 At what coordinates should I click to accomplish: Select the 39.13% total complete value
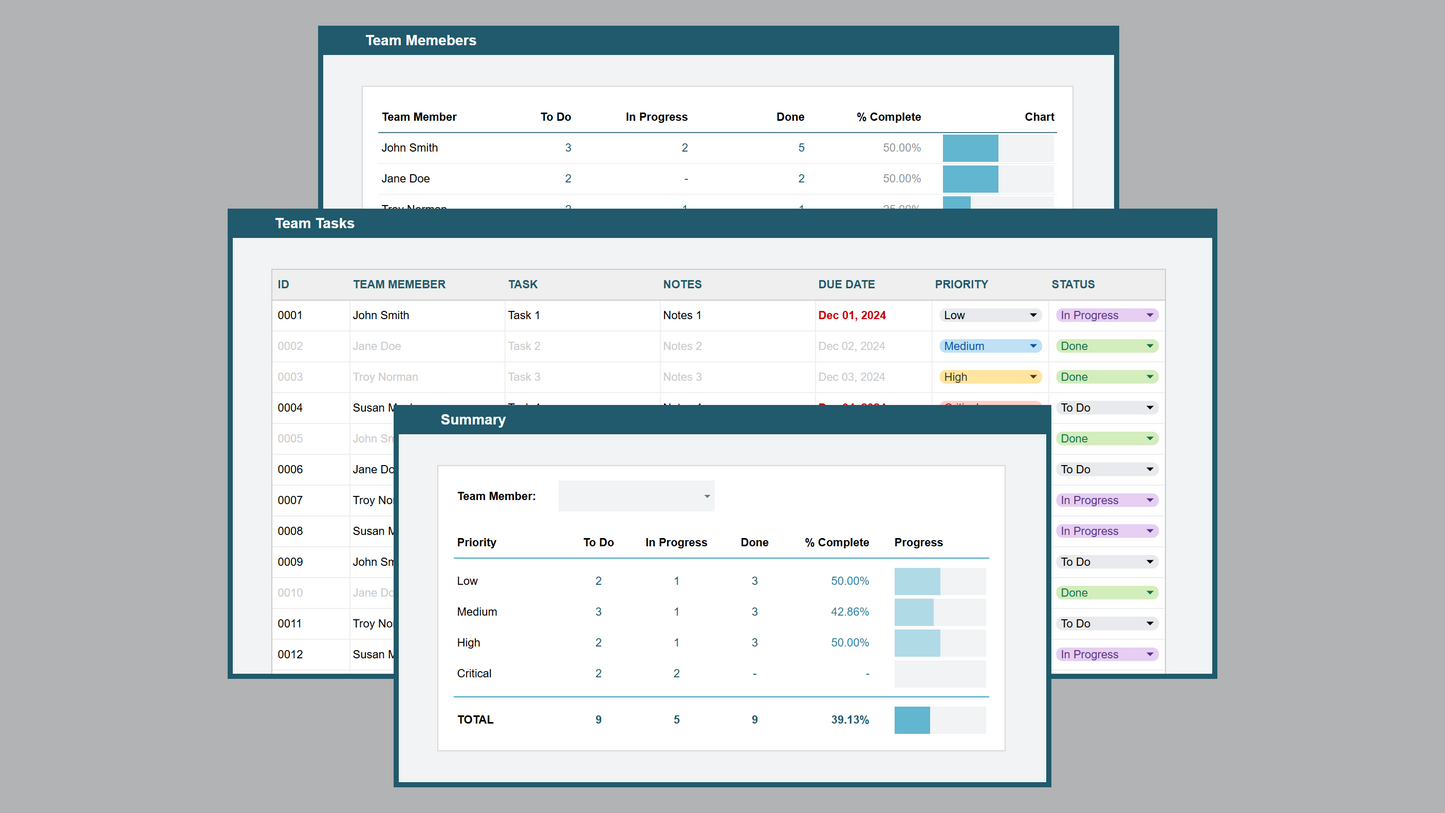point(849,720)
